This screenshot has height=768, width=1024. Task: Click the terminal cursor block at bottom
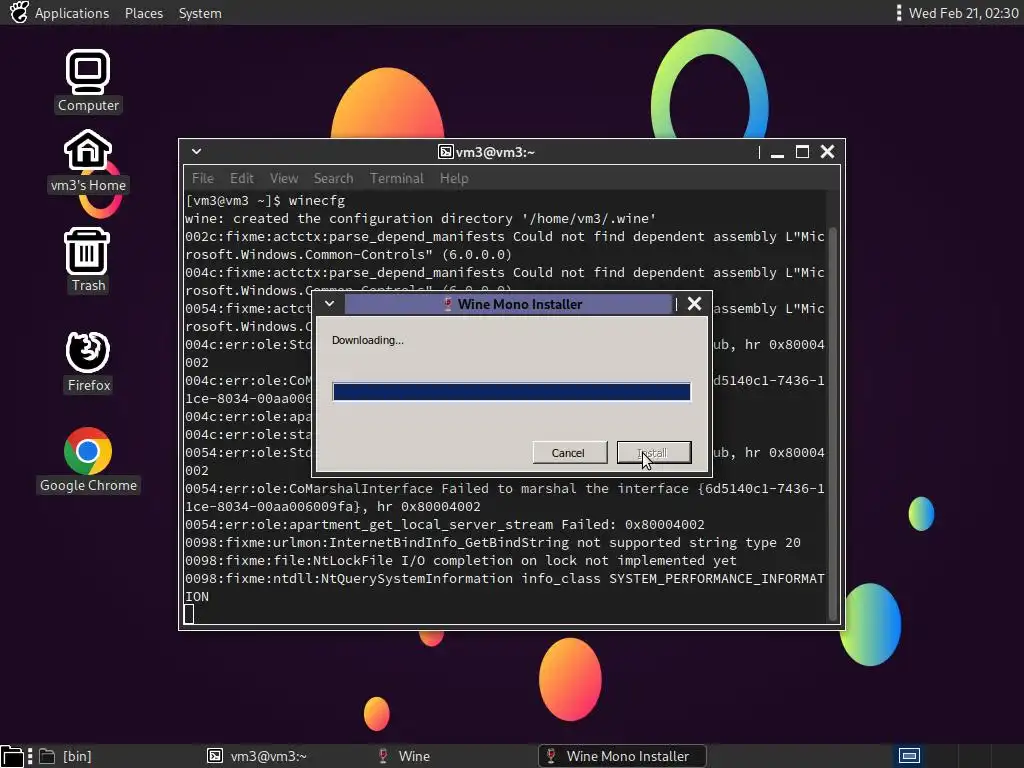(x=189, y=615)
